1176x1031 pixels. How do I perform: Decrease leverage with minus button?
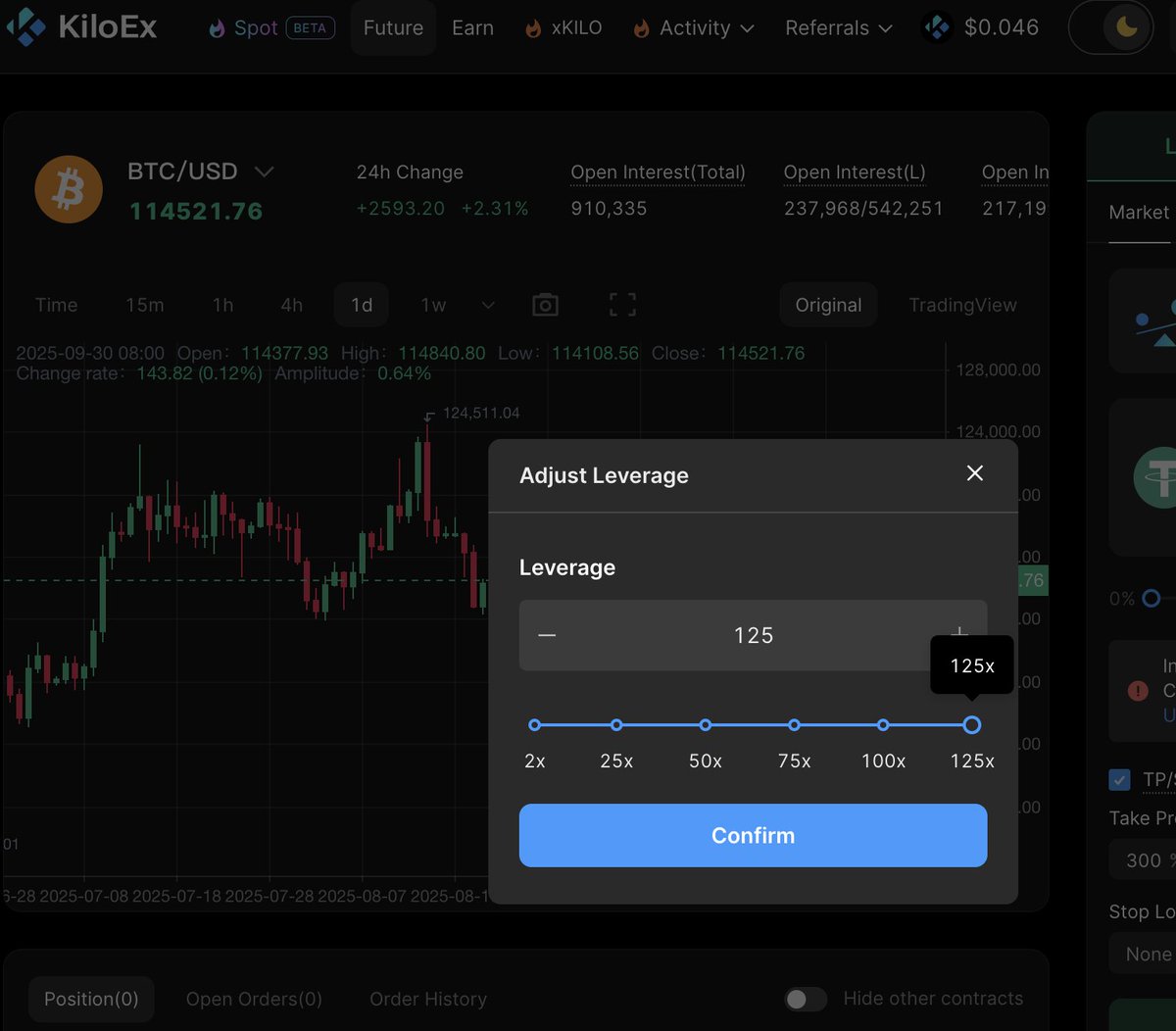547,635
